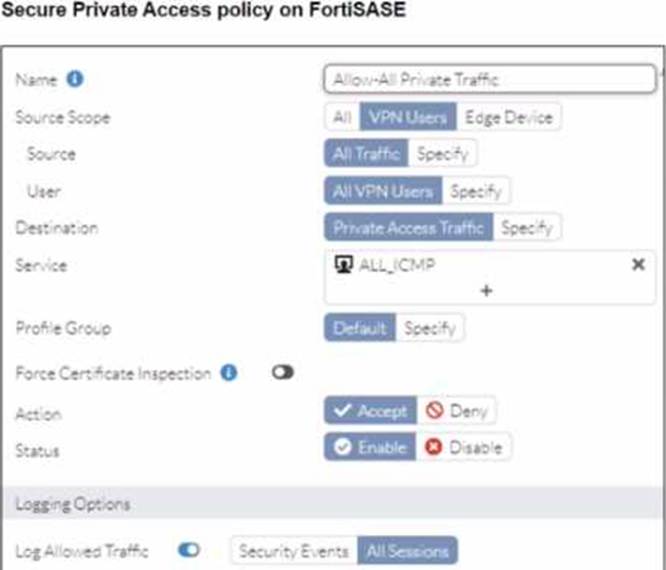The image size is (666, 570).
Task: Select All Sessions logging option
Action: pos(408,550)
